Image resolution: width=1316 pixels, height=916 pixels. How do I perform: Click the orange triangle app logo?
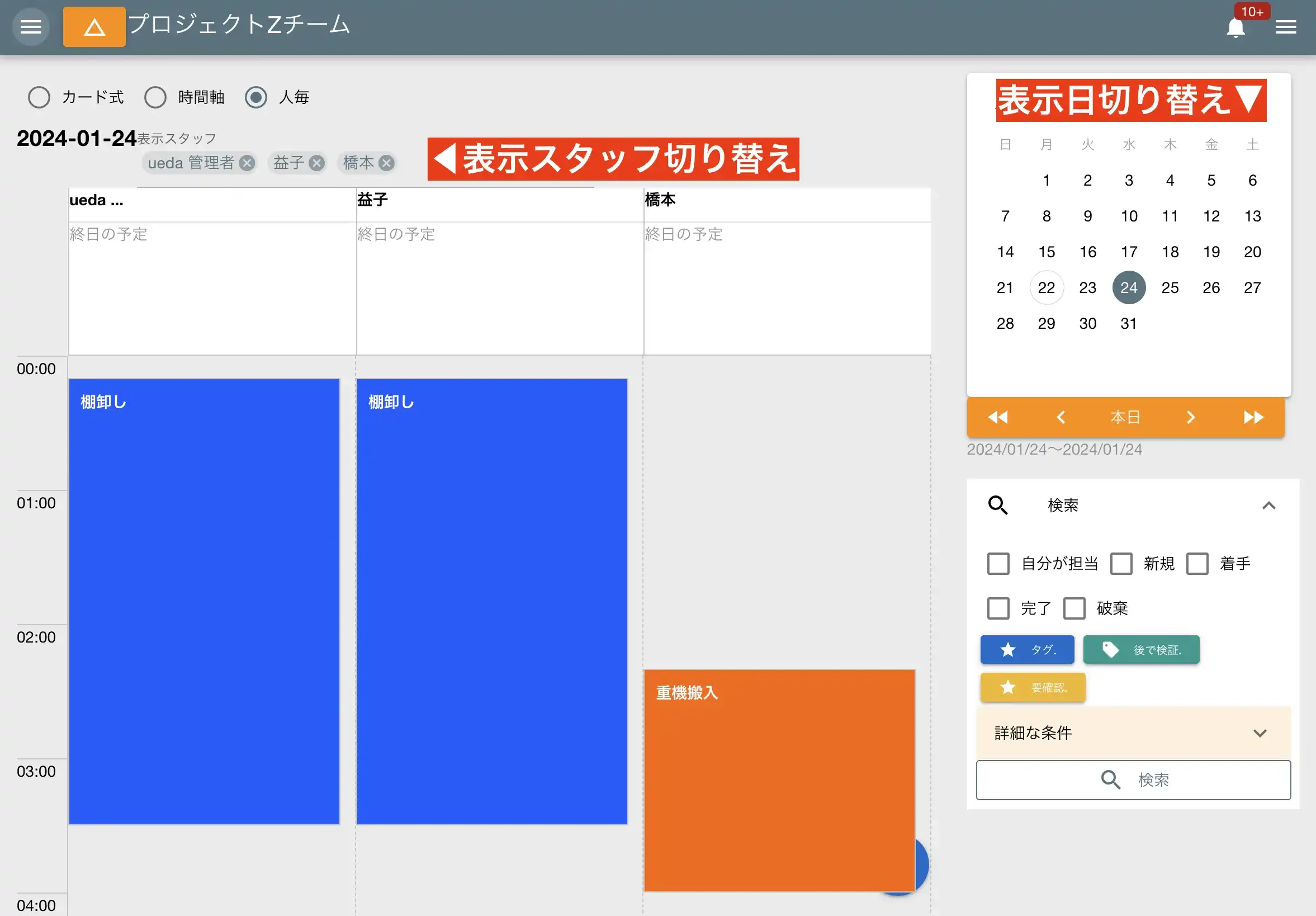click(94, 27)
